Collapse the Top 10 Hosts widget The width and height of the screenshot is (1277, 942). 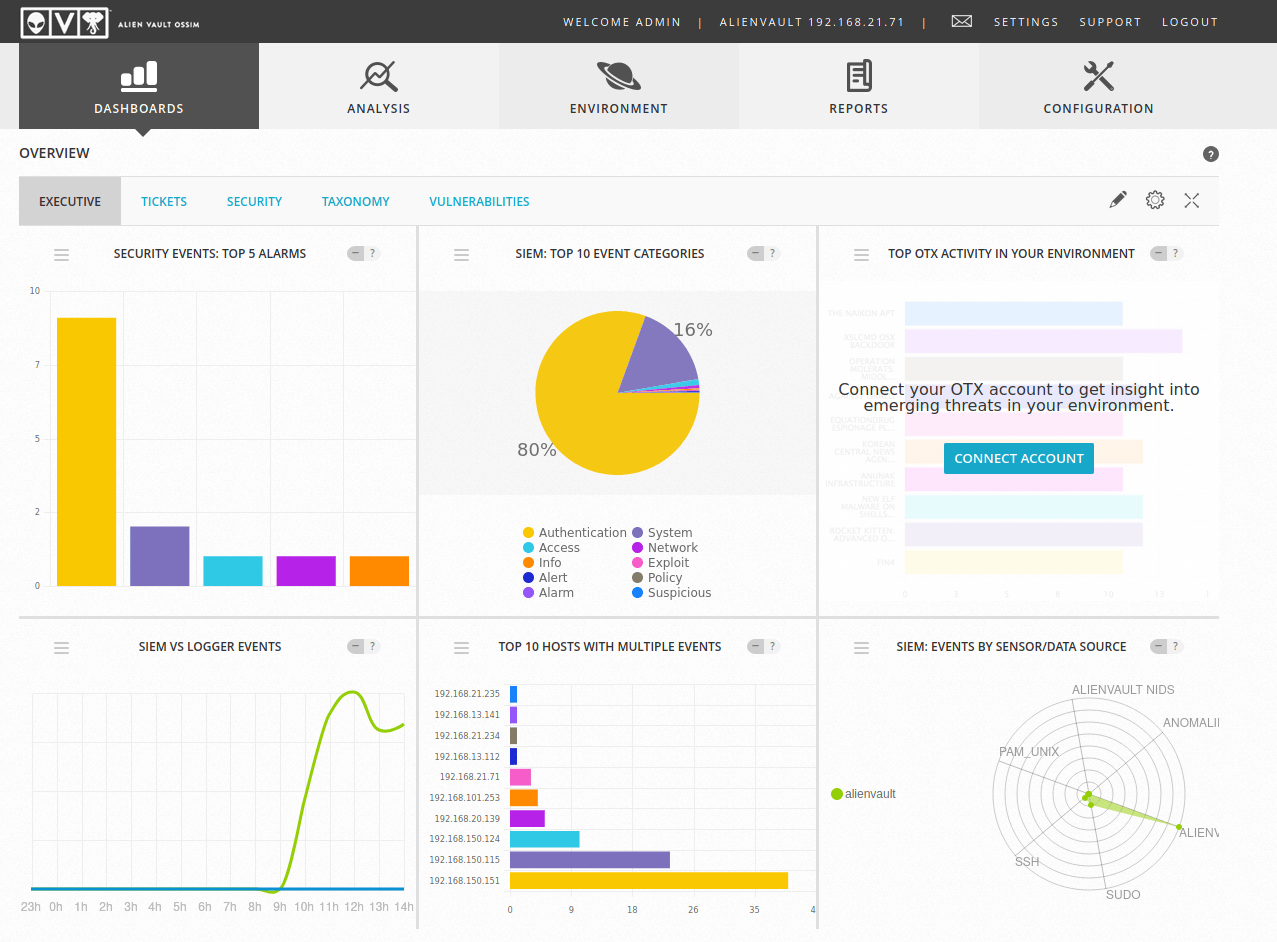coord(756,647)
